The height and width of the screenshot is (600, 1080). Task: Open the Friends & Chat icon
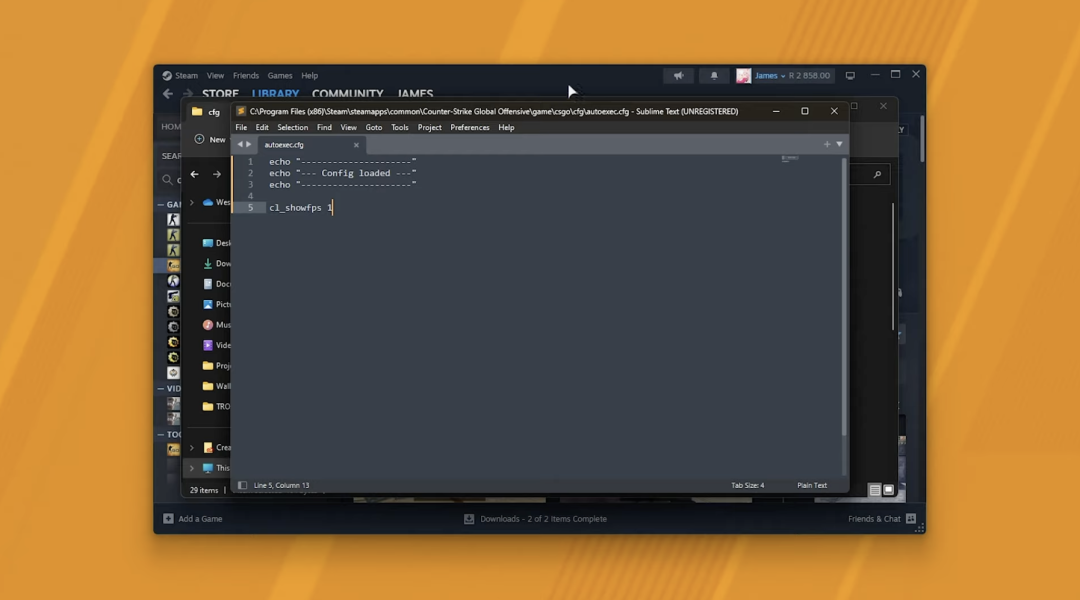(x=911, y=519)
